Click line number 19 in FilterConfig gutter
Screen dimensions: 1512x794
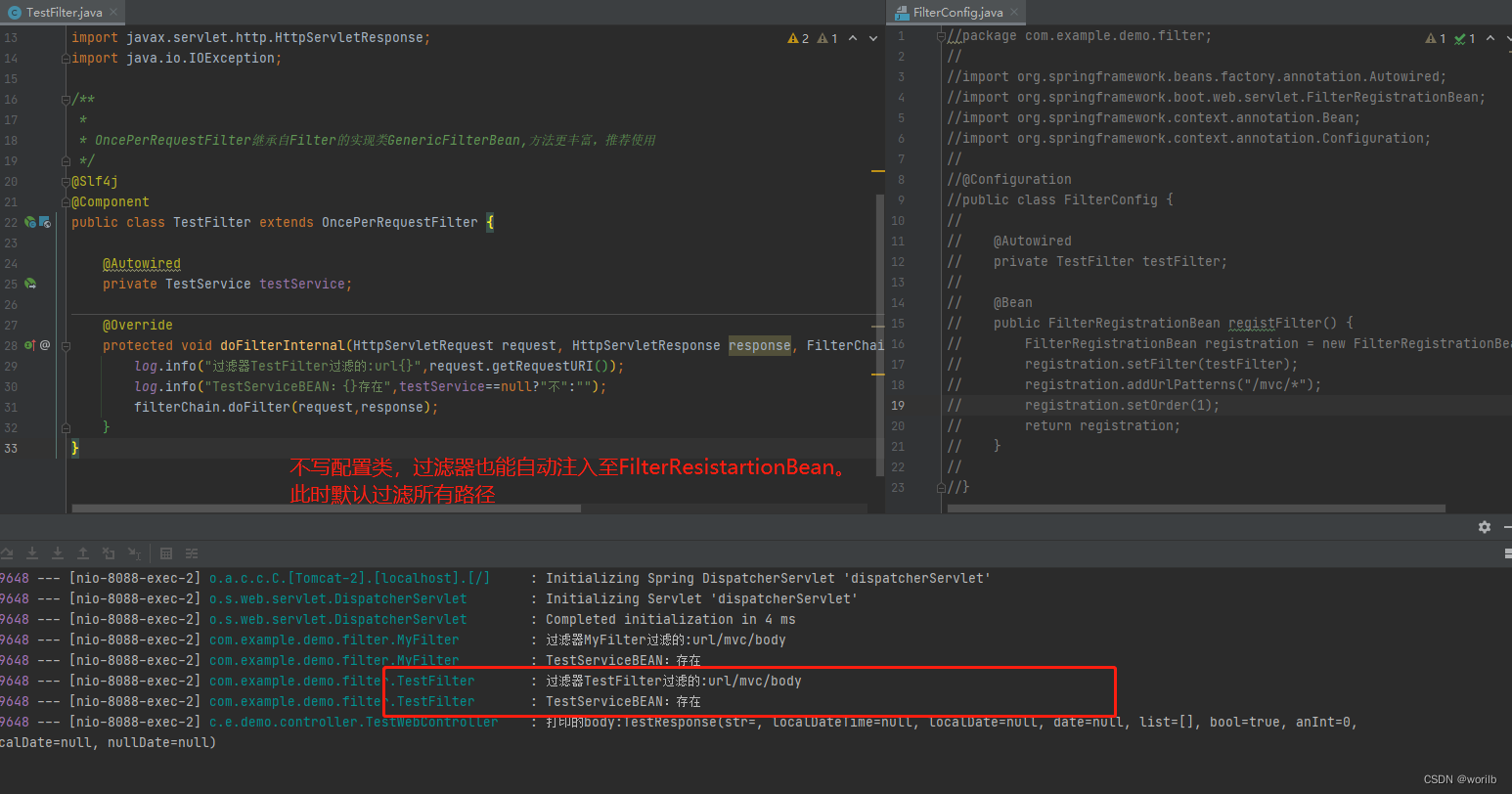pos(898,406)
